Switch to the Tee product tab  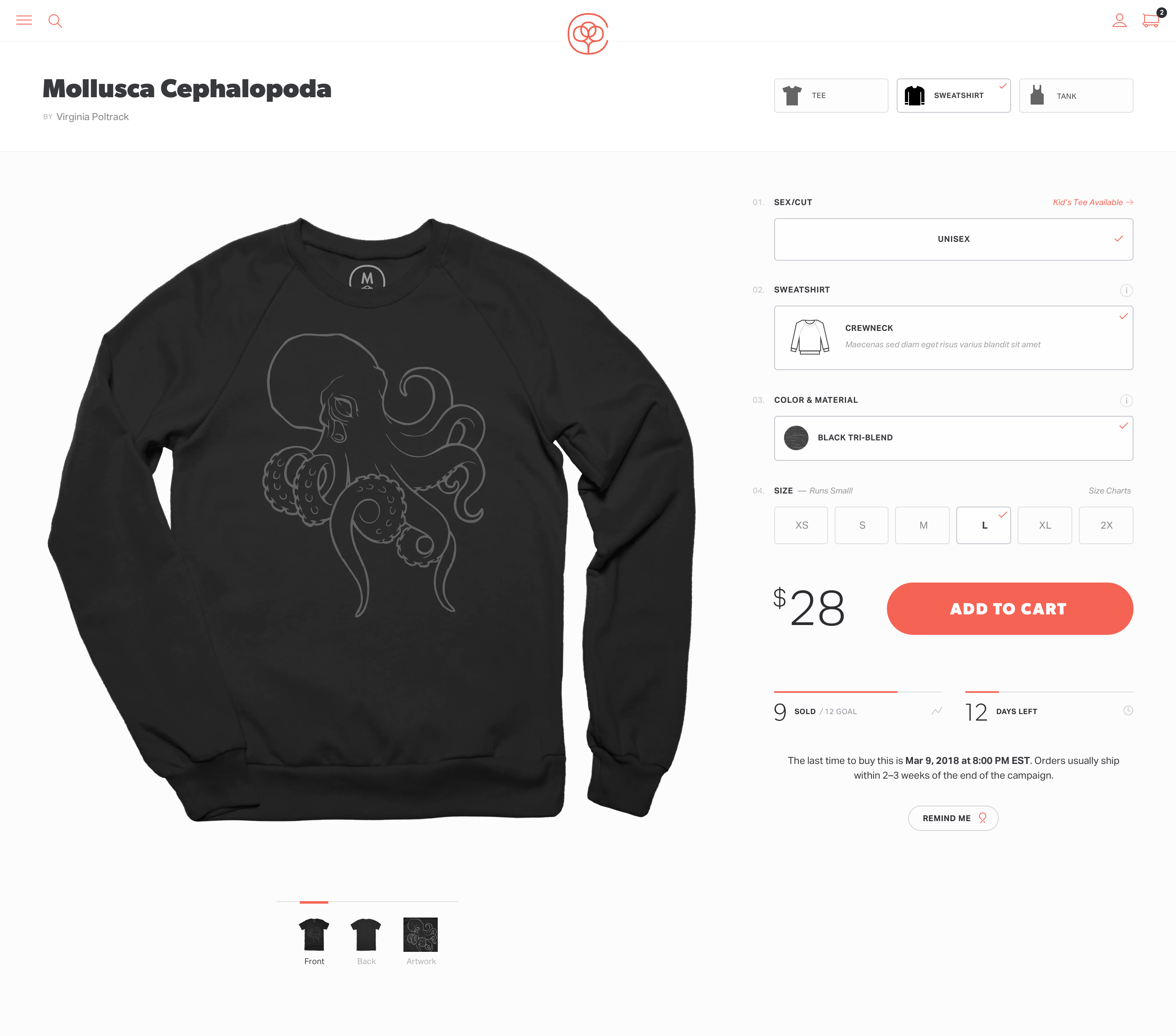coord(831,96)
